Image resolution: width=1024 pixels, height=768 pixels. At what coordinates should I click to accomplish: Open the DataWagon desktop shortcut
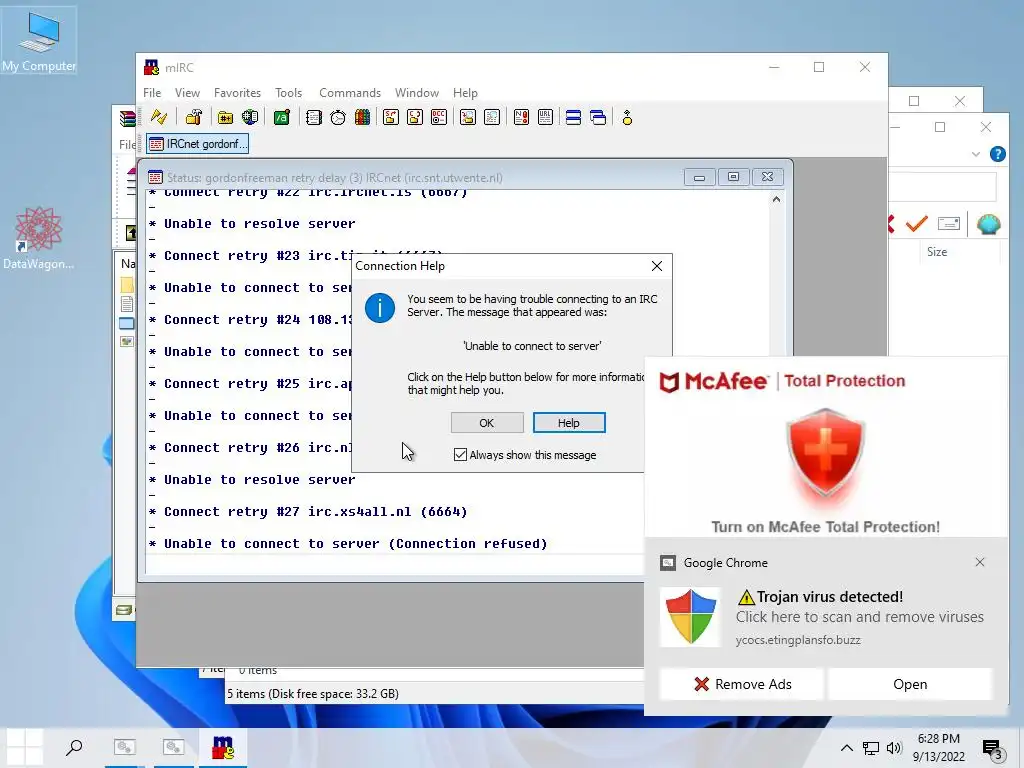pos(38,238)
